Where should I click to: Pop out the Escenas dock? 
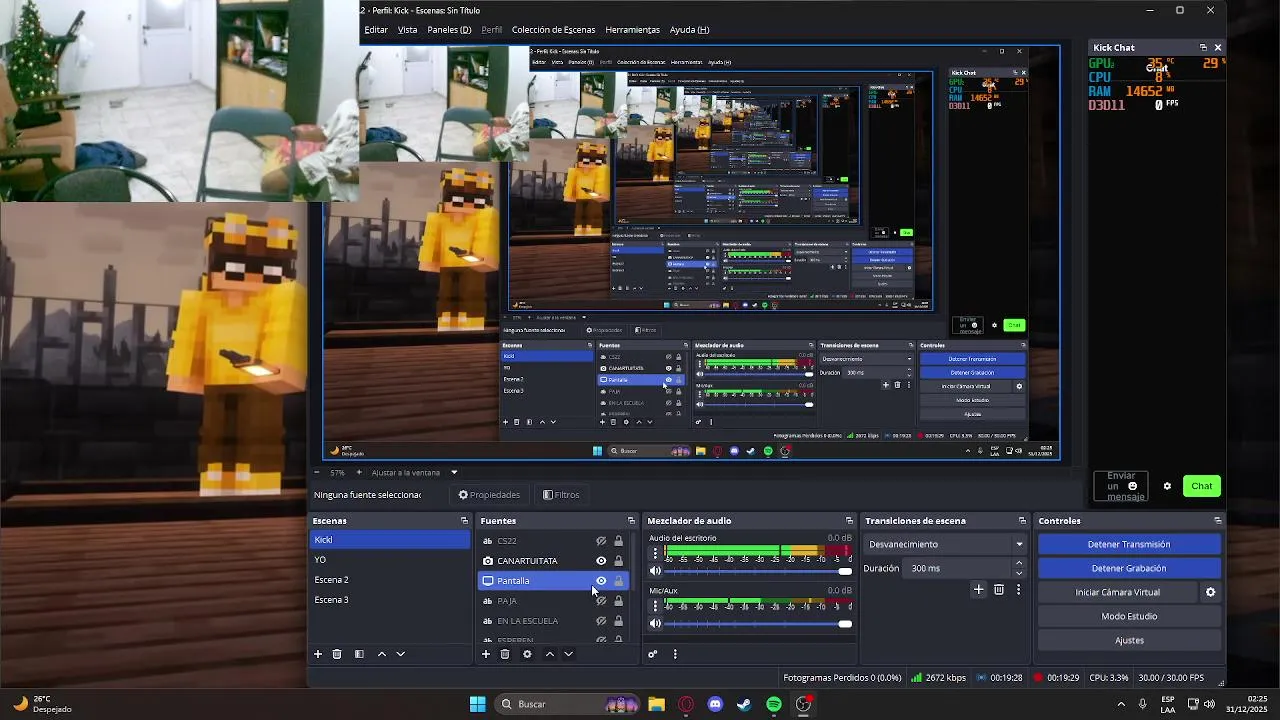464,521
